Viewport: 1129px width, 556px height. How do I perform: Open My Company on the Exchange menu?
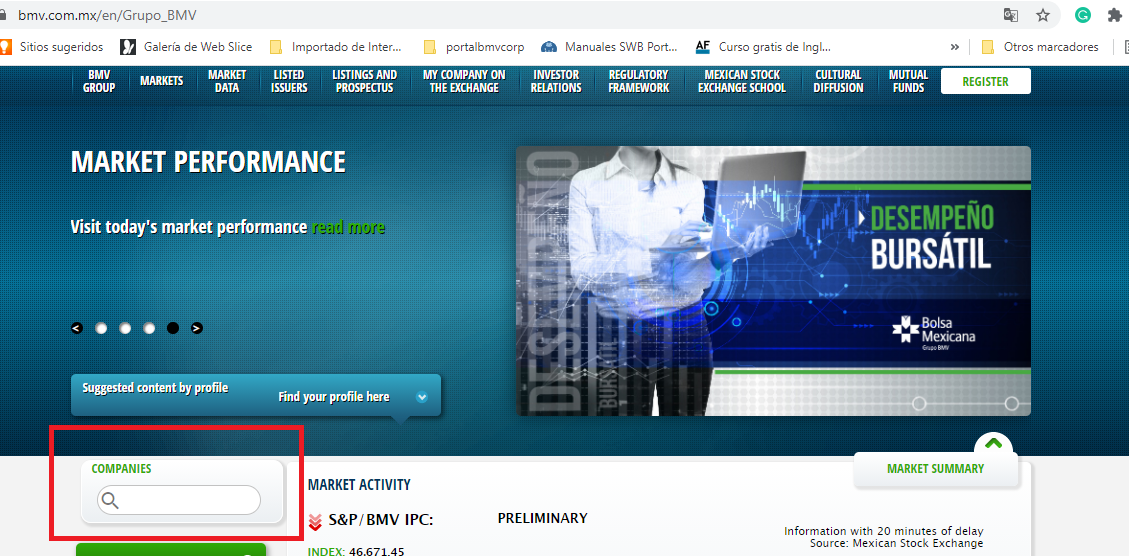click(x=464, y=81)
